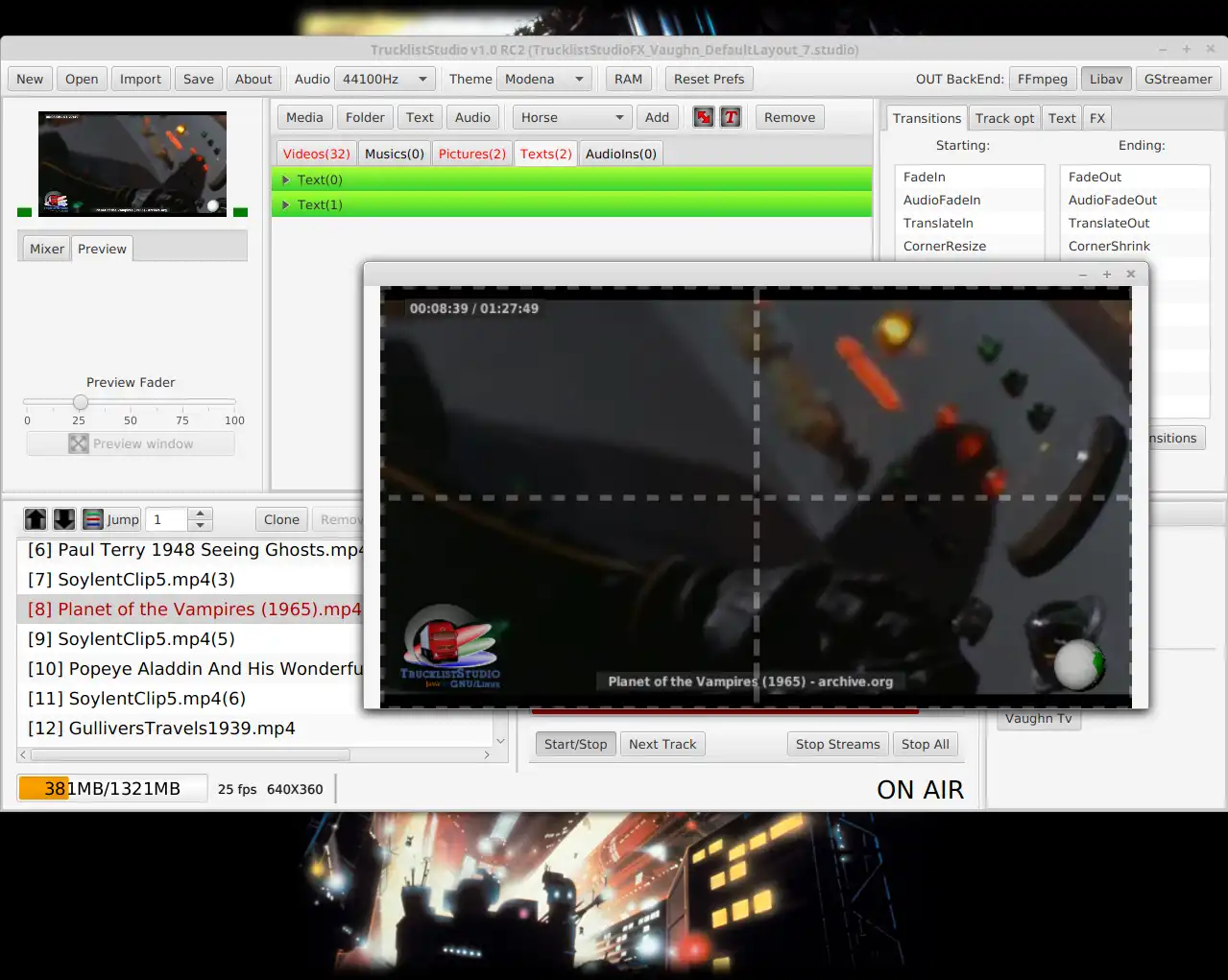This screenshot has width=1228, height=980.
Task: Click the Stop Streams button
Action: coord(837,744)
